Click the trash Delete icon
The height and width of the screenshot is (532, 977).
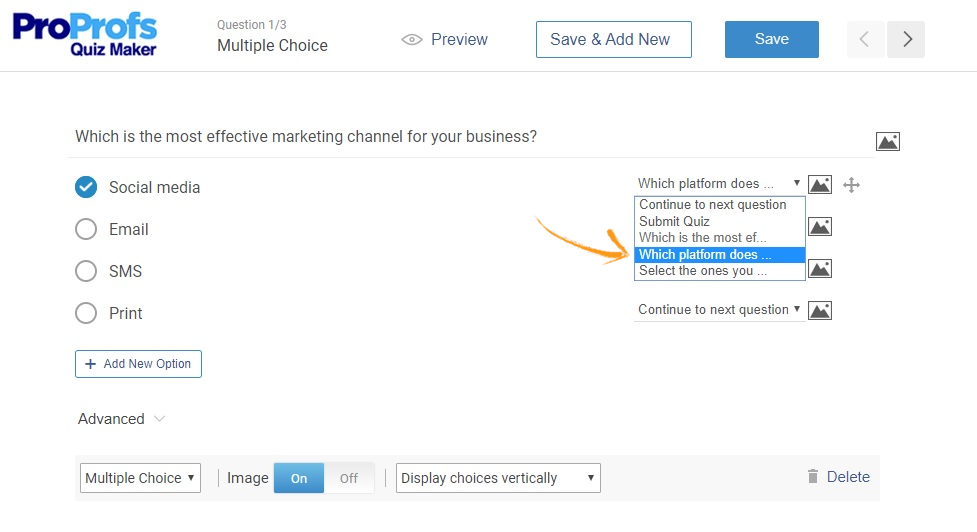pyautogui.click(x=813, y=477)
